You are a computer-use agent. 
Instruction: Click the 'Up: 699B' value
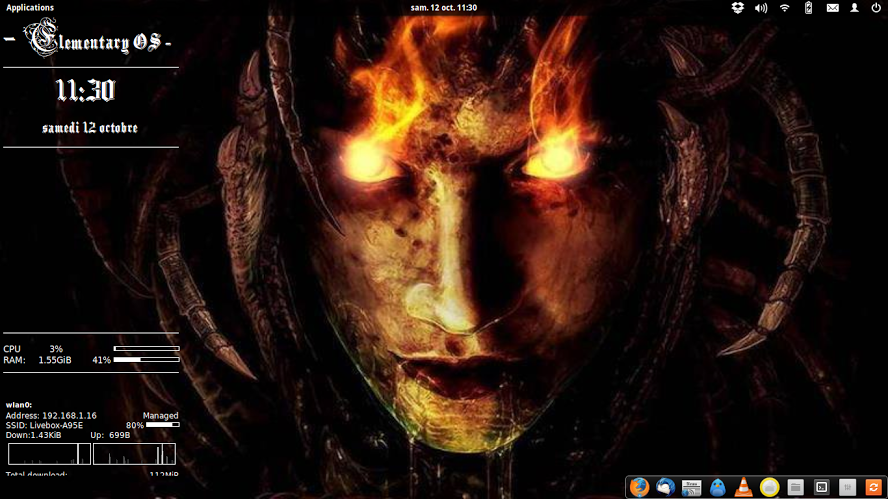point(110,435)
